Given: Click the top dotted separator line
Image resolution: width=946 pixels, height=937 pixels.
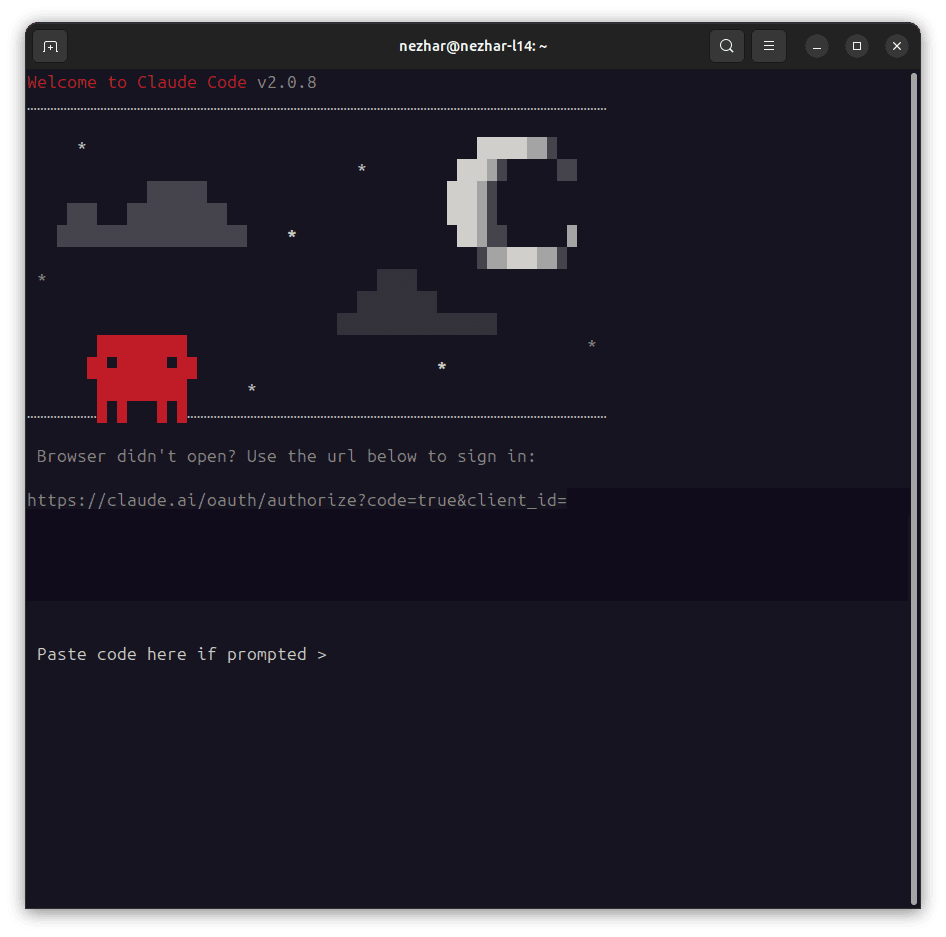Looking at the screenshot, I should tap(317, 109).
